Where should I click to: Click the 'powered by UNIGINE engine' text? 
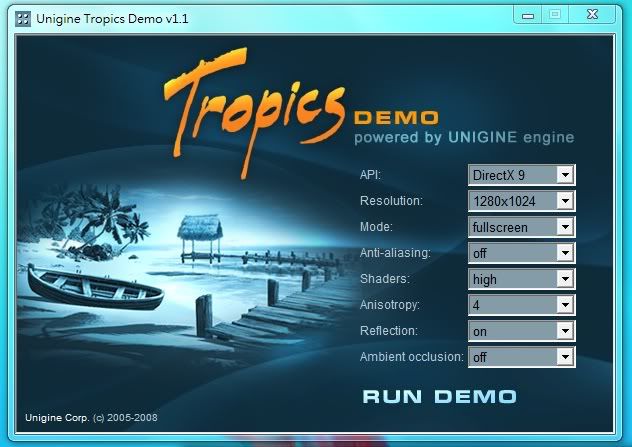pyautogui.click(x=461, y=137)
